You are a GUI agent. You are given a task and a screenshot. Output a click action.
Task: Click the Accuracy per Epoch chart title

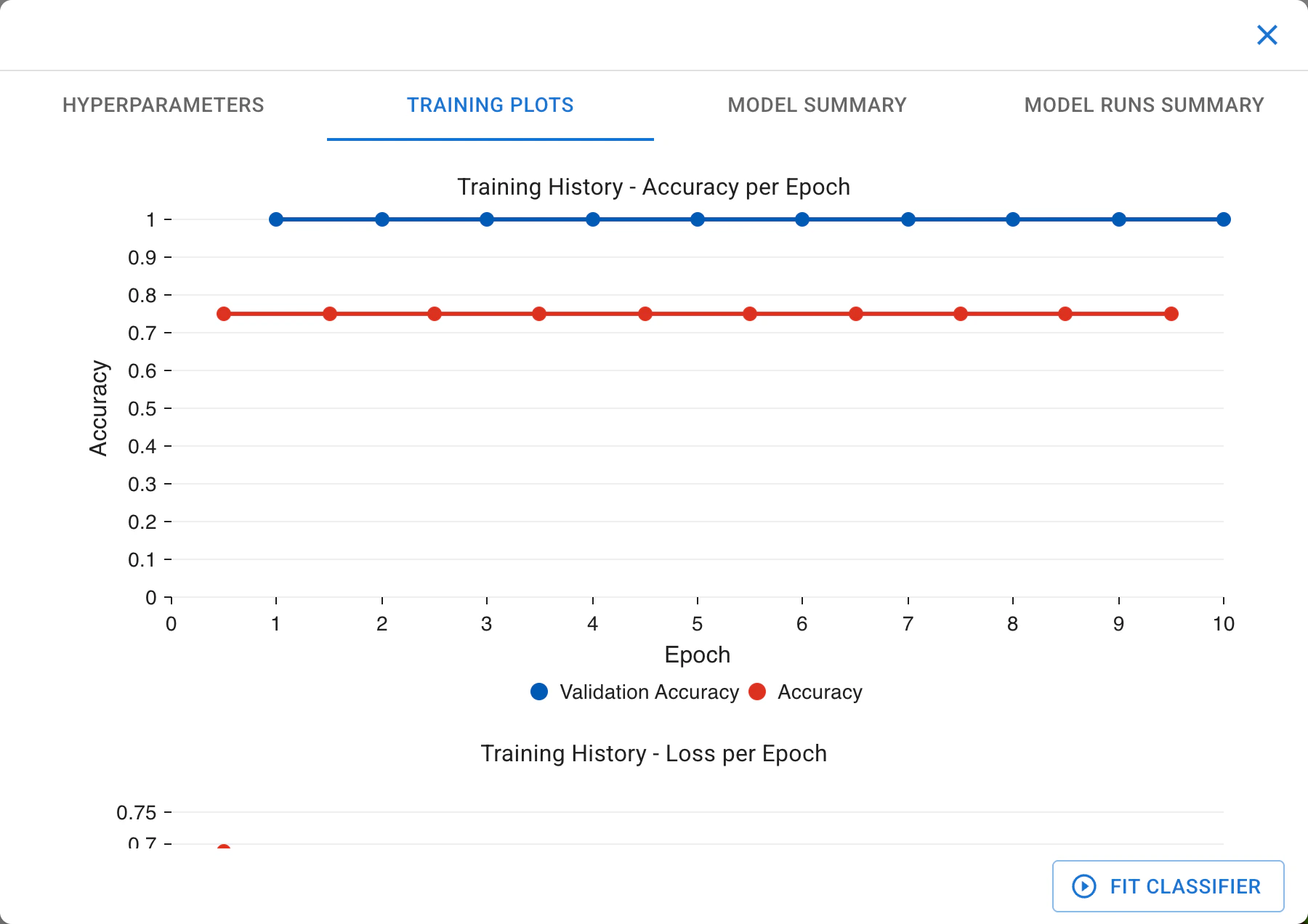[653, 187]
